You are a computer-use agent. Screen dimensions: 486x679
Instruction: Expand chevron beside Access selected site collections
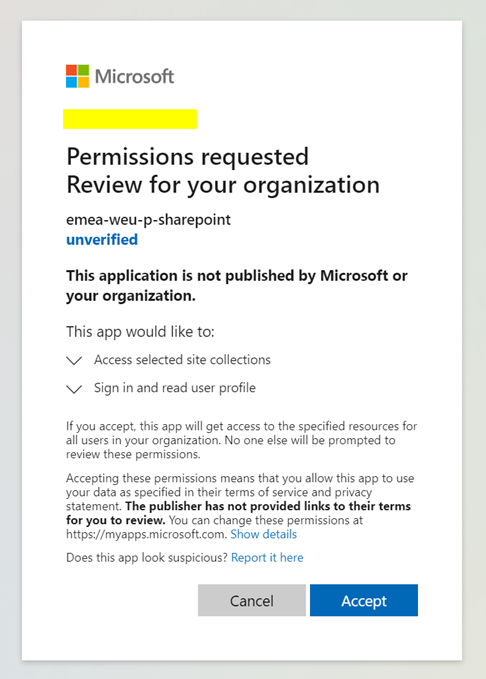tap(74, 360)
